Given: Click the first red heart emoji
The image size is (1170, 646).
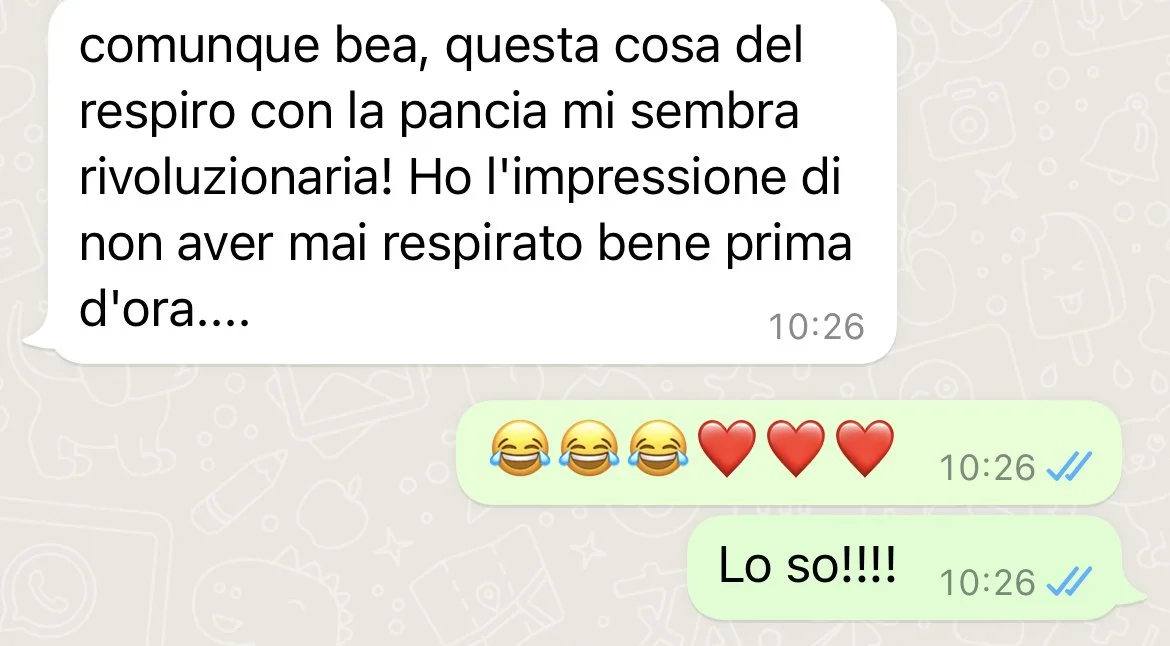Looking at the screenshot, I should point(727,448).
